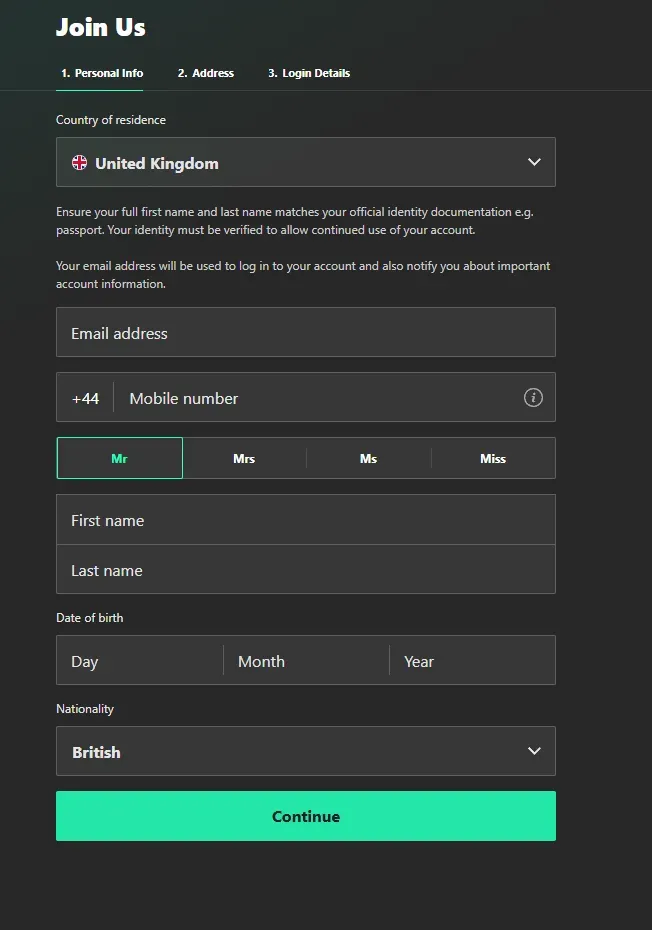Click the Last name input

305,570
